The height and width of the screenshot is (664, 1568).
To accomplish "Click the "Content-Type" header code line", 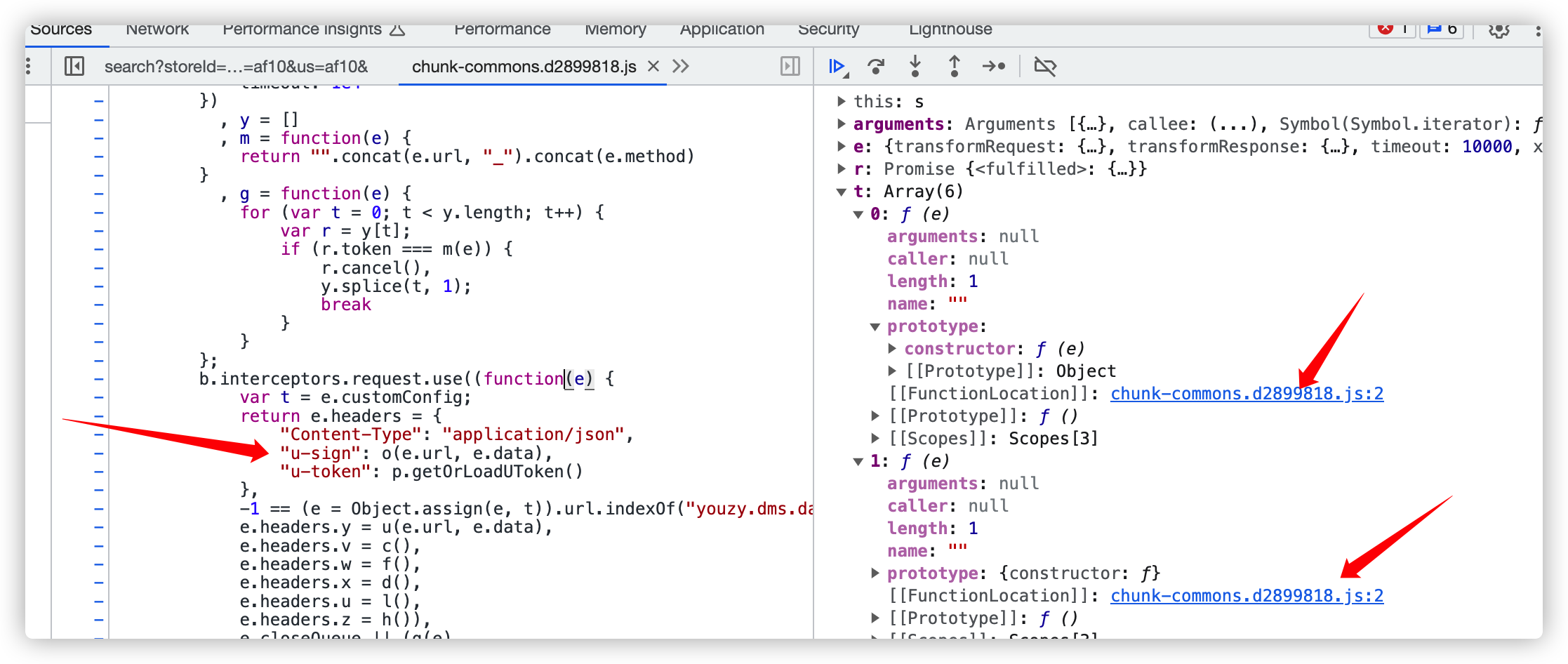I will tap(456, 434).
